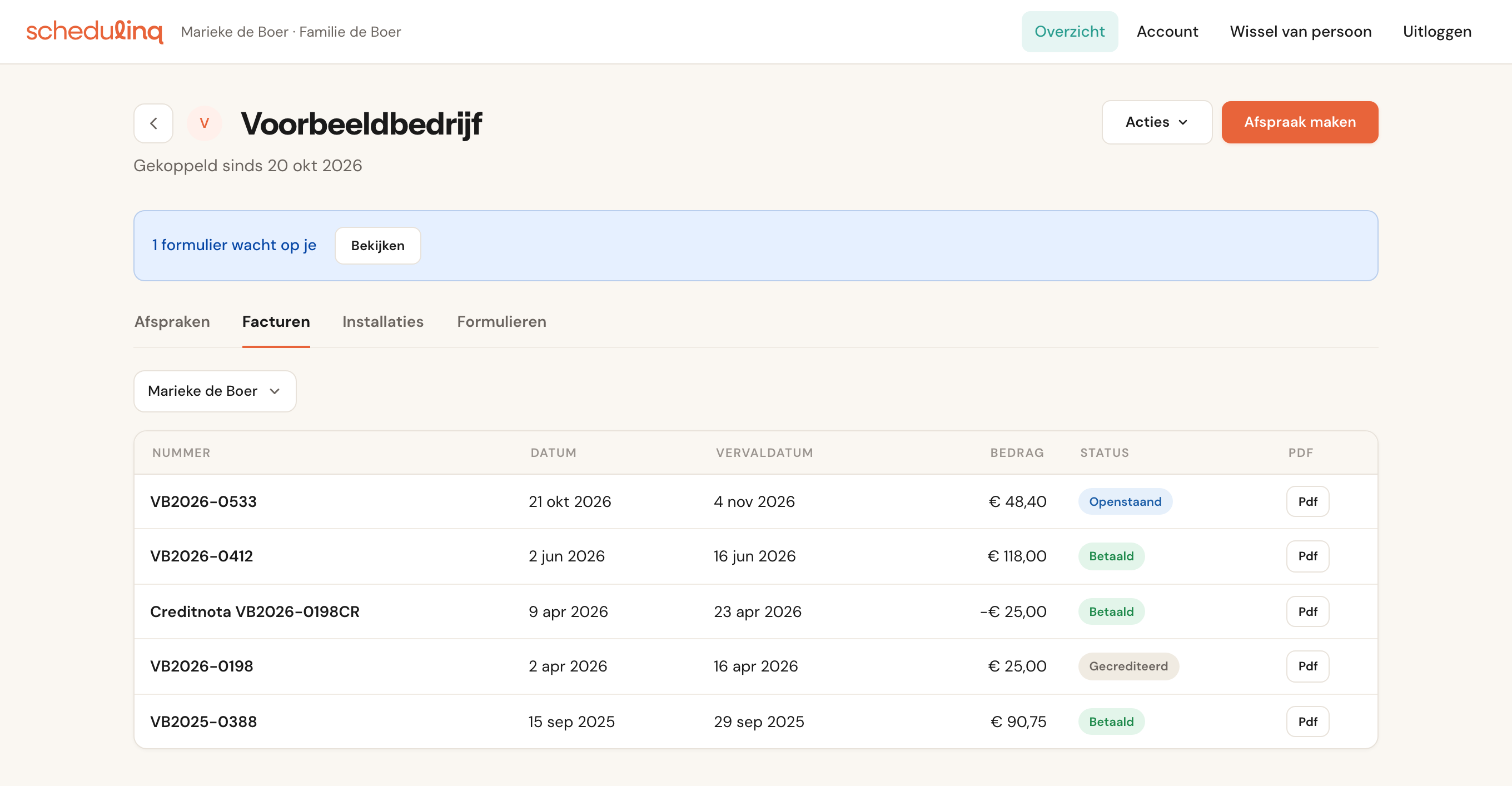Click the amount -€ 25,00
The height and width of the screenshot is (786, 1512).
[1013, 611]
